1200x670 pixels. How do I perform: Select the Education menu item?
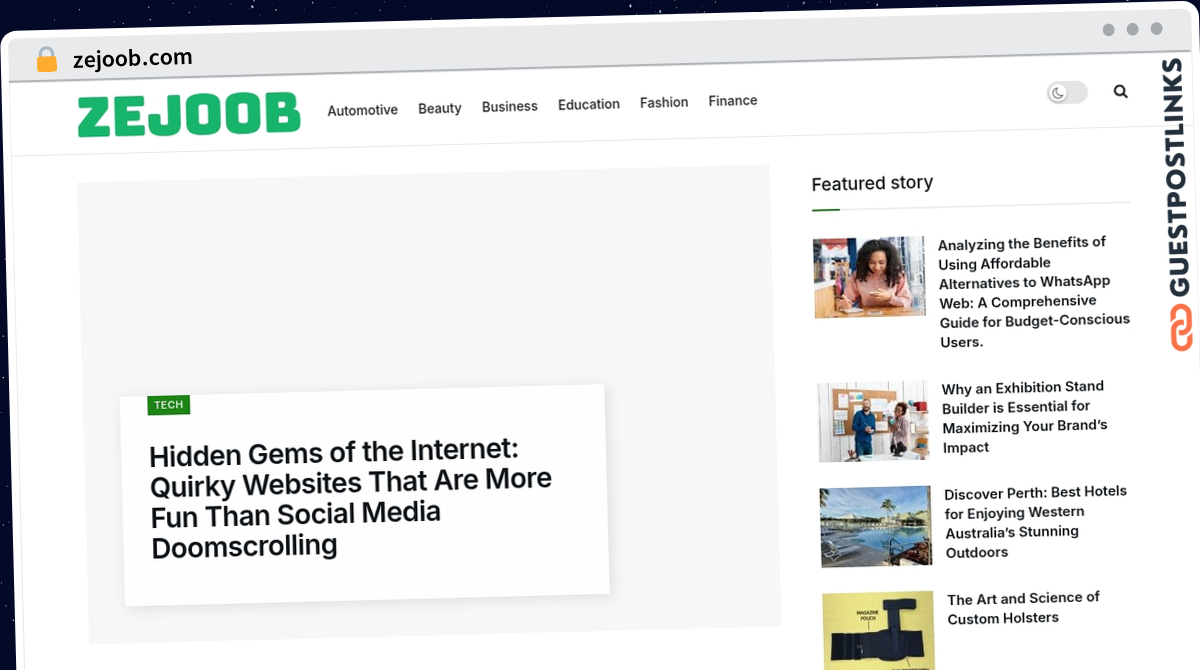click(x=589, y=104)
